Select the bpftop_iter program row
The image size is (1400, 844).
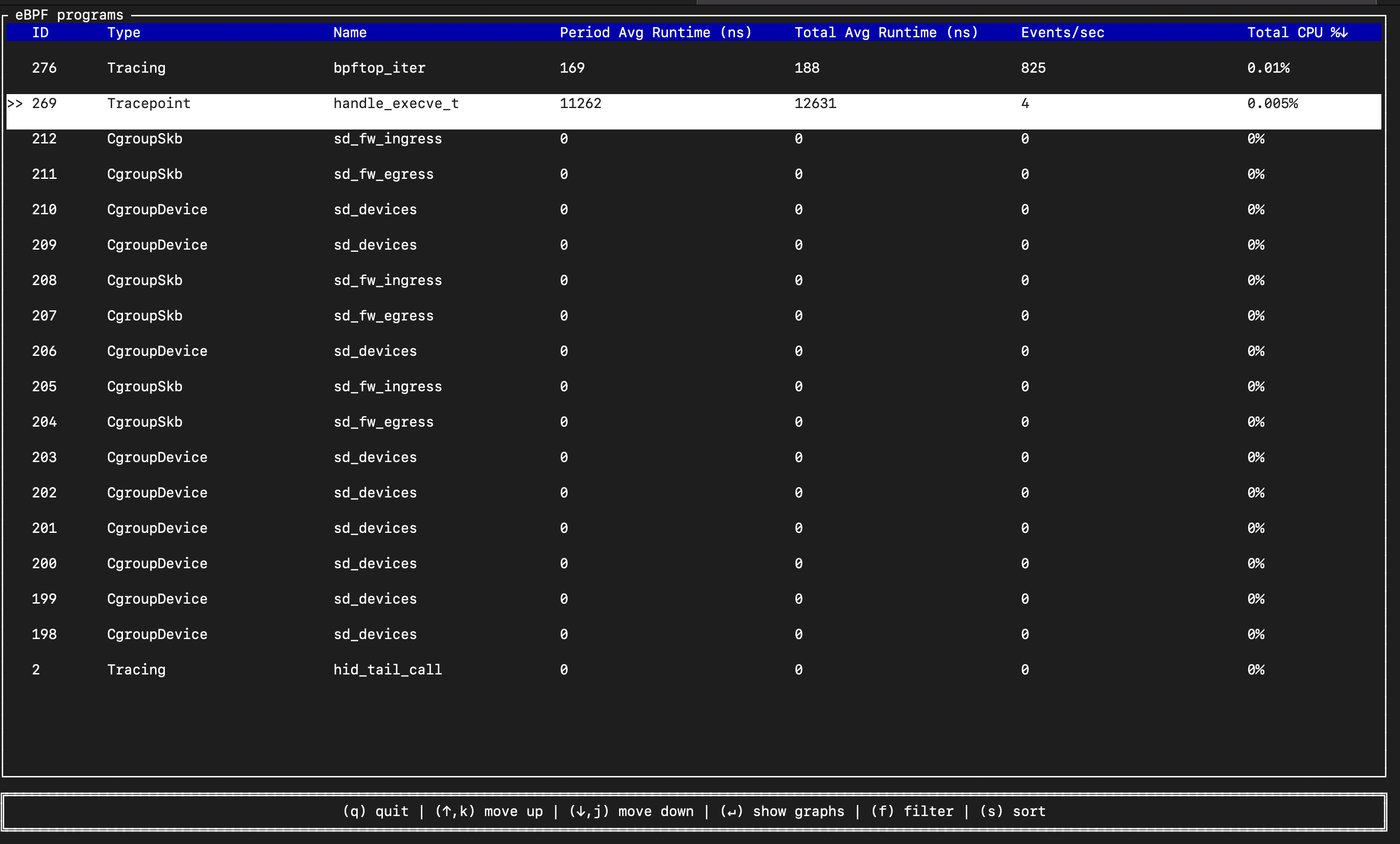(x=379, y=68)
